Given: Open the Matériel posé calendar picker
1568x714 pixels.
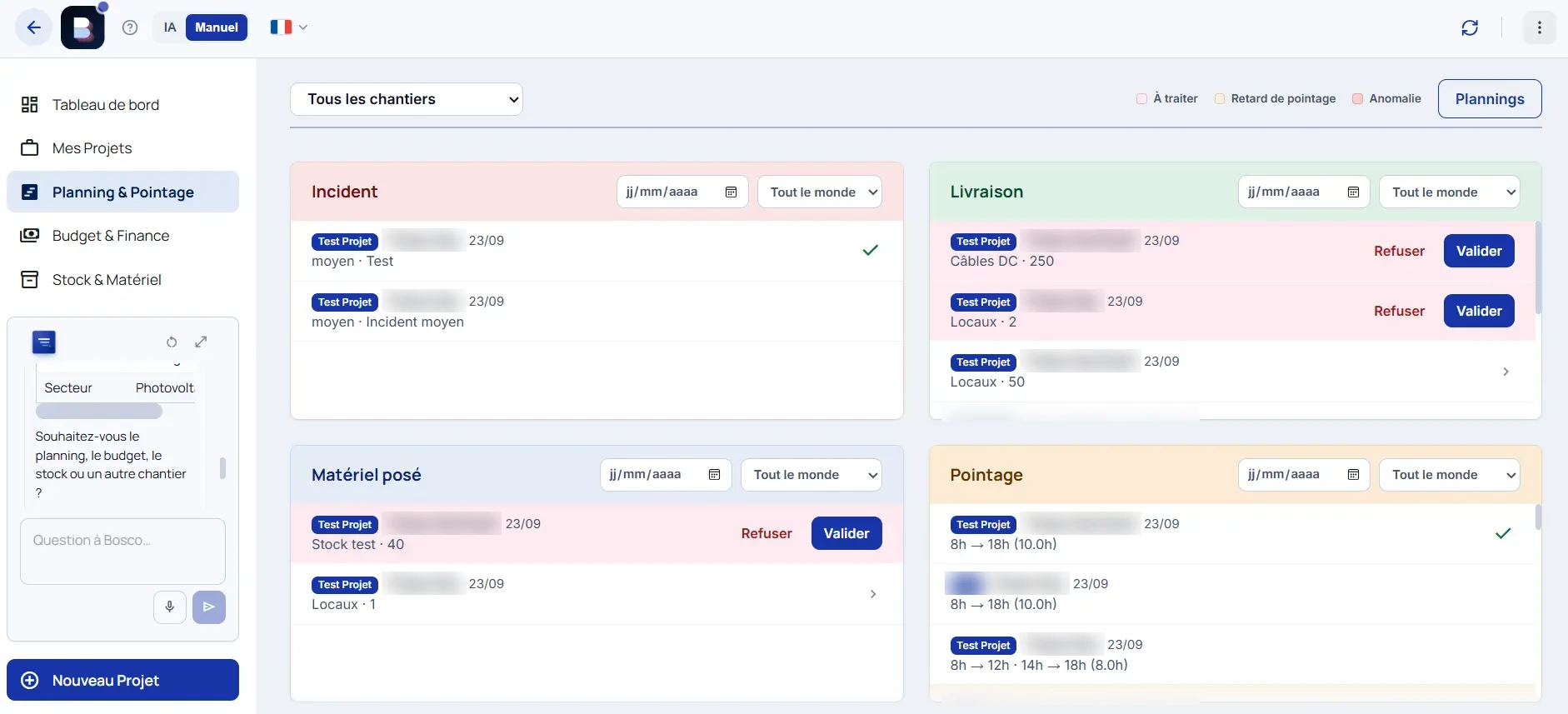Looking at the screenshot, I should [714, 474].
